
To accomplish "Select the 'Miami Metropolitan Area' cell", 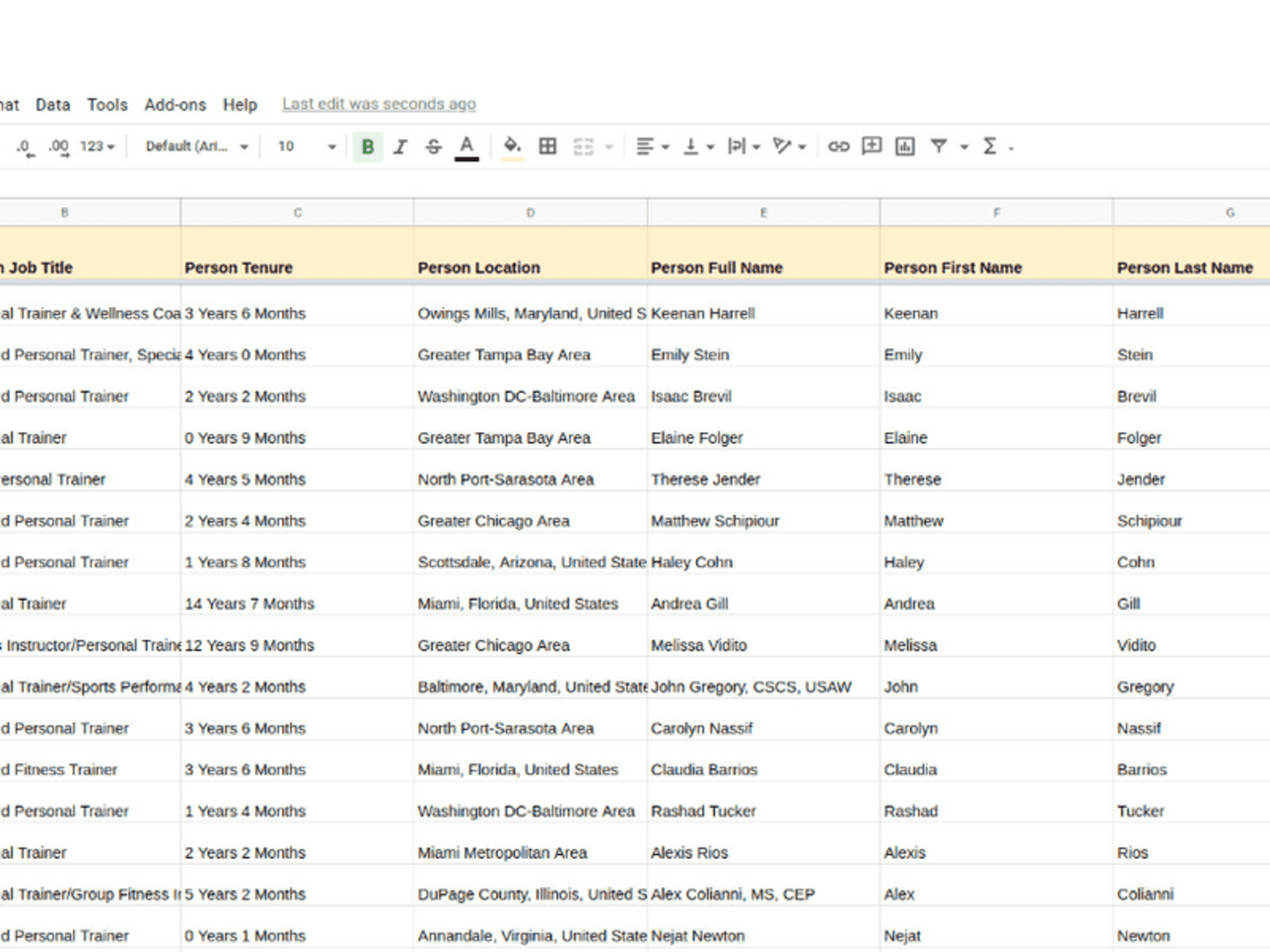I will tap(530, 844).
